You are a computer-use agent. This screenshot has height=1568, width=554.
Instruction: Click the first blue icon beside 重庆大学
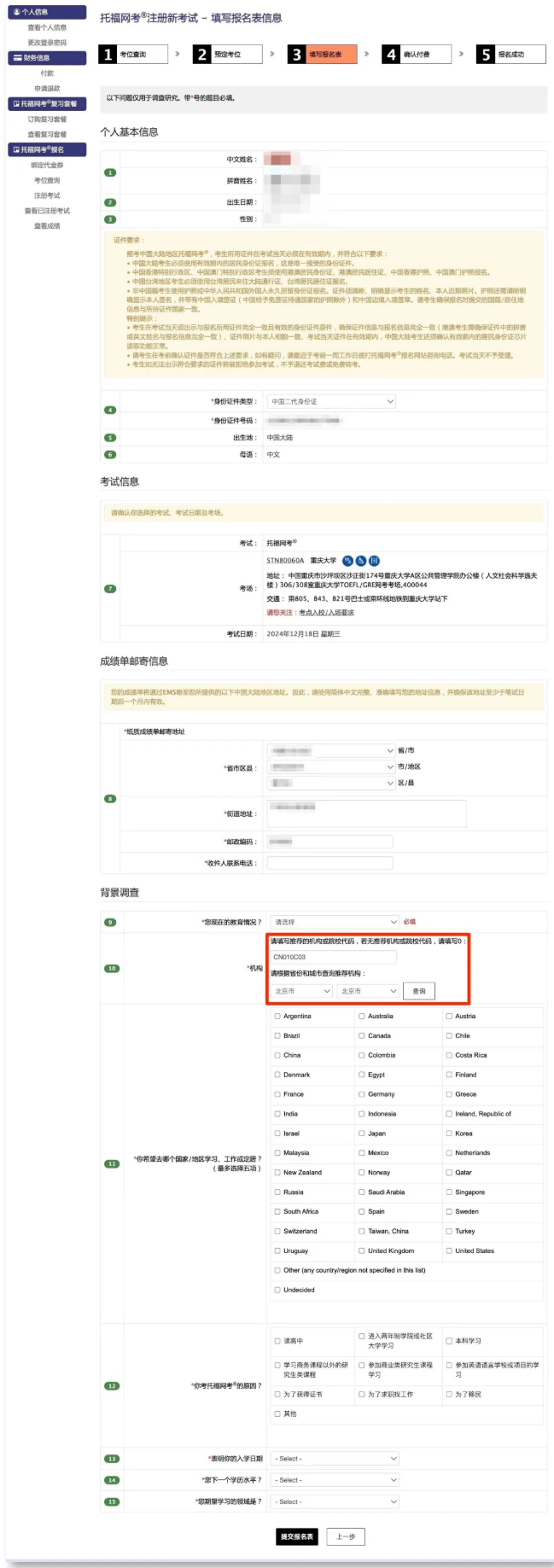pyautogui.click(x=347, y=561)
